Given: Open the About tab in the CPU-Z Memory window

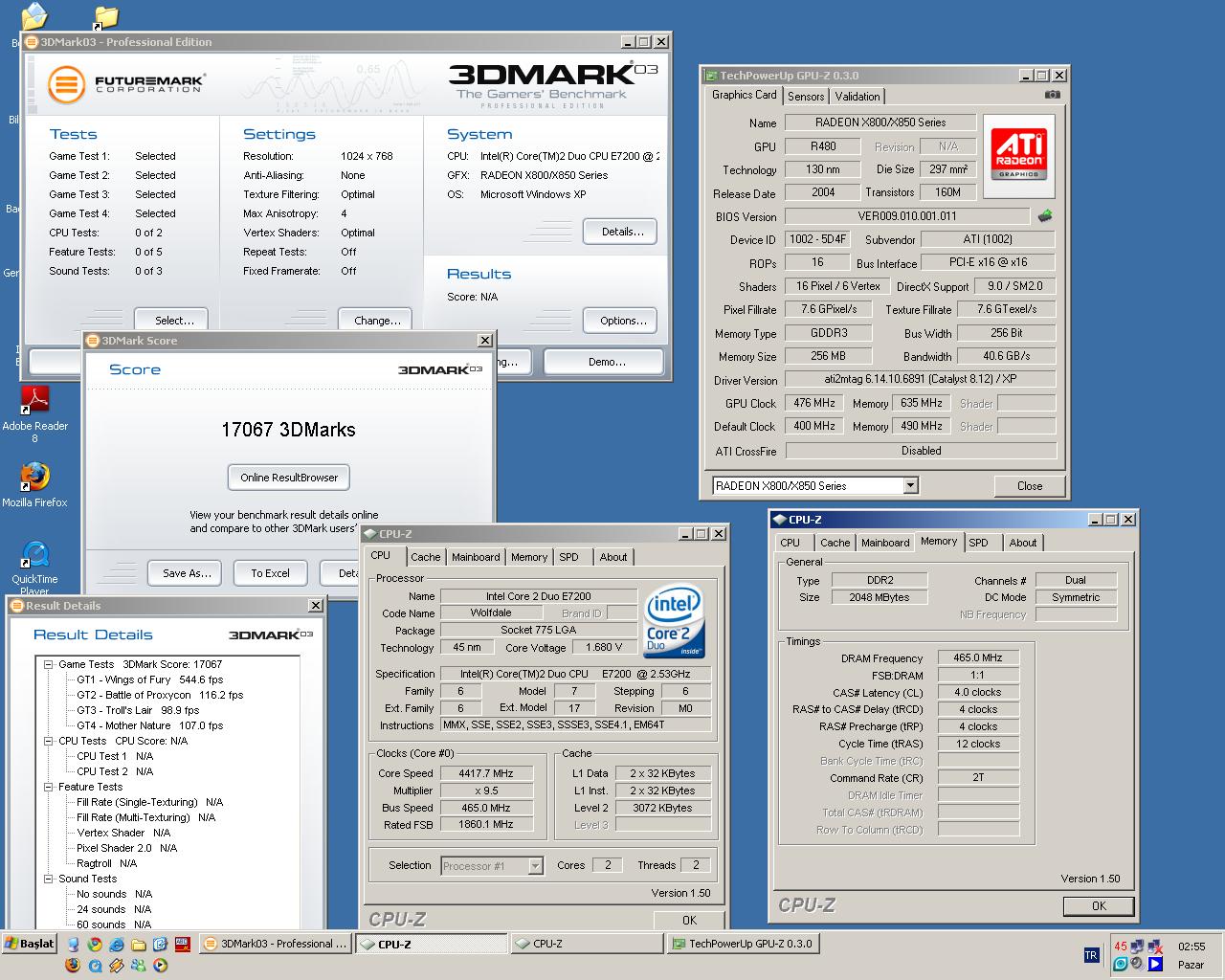Looking at the screenshot, I should click(x=1023, y=543).
